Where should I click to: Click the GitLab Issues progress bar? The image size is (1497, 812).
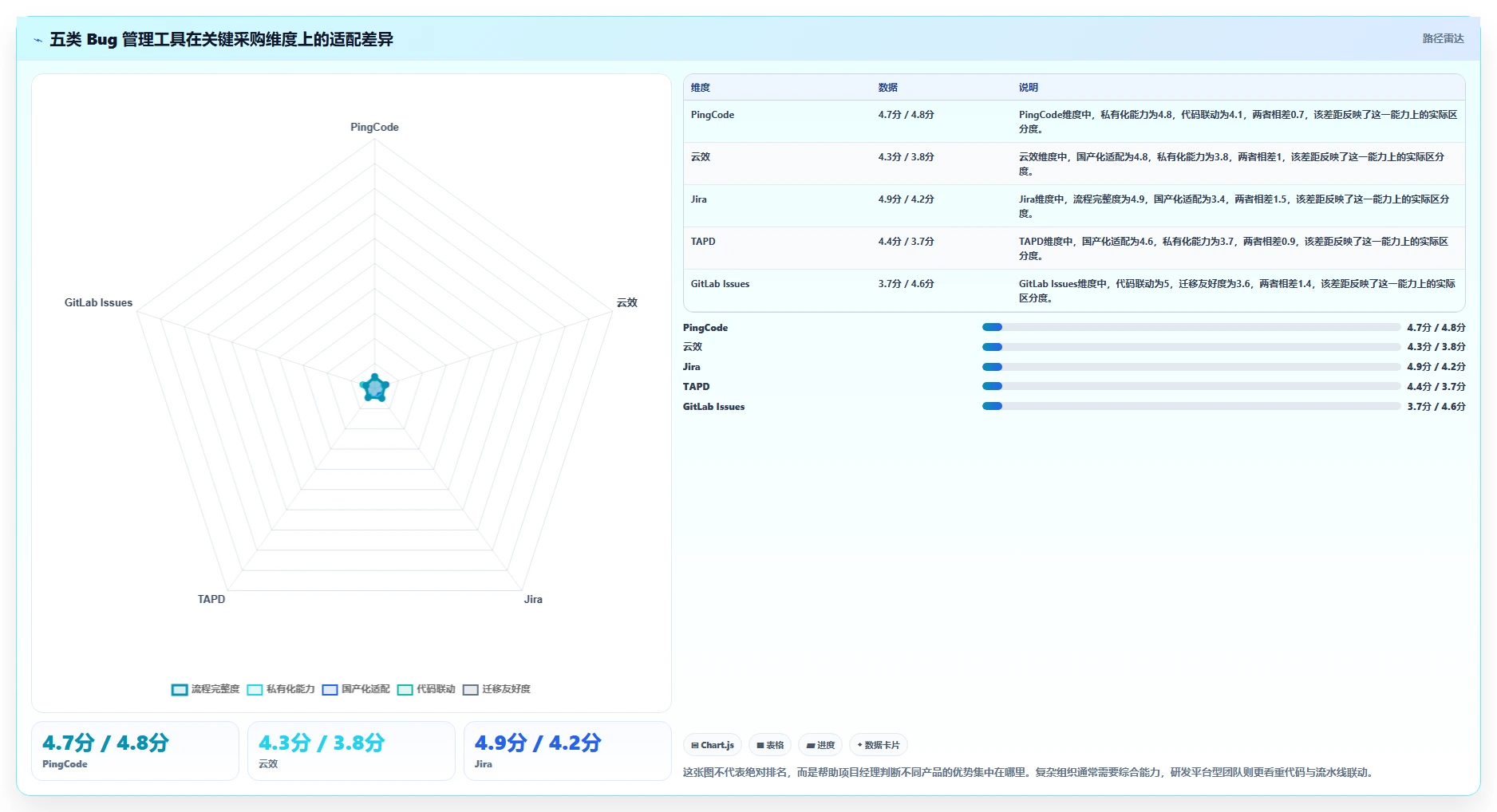pyautogui.click(x=1191, y=406)
